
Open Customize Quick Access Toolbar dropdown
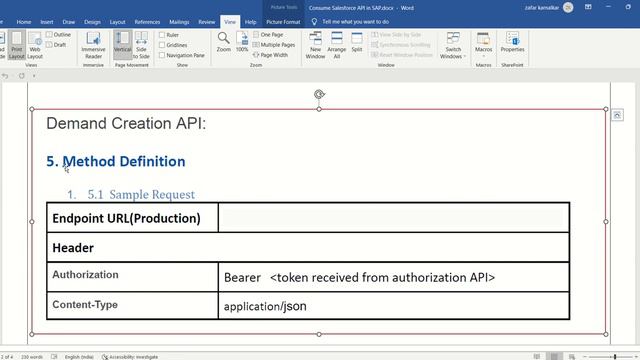34,76
